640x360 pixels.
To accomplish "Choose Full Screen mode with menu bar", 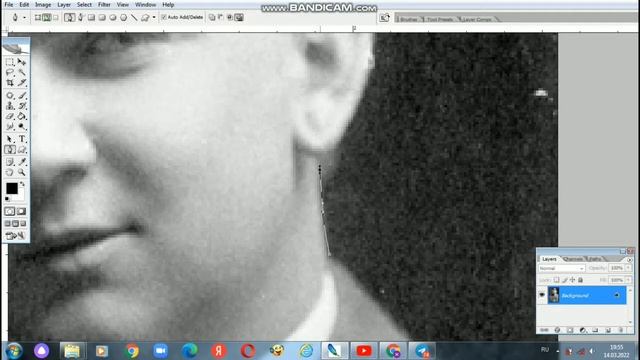I will (x=16, y=224).
